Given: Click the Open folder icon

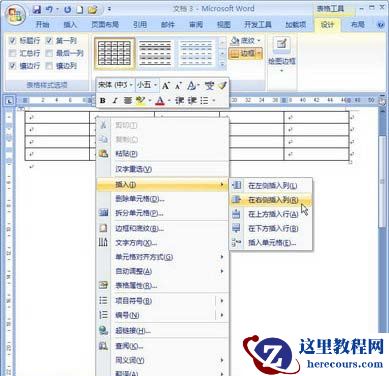Looking at the screenshot, I should 92,10.
